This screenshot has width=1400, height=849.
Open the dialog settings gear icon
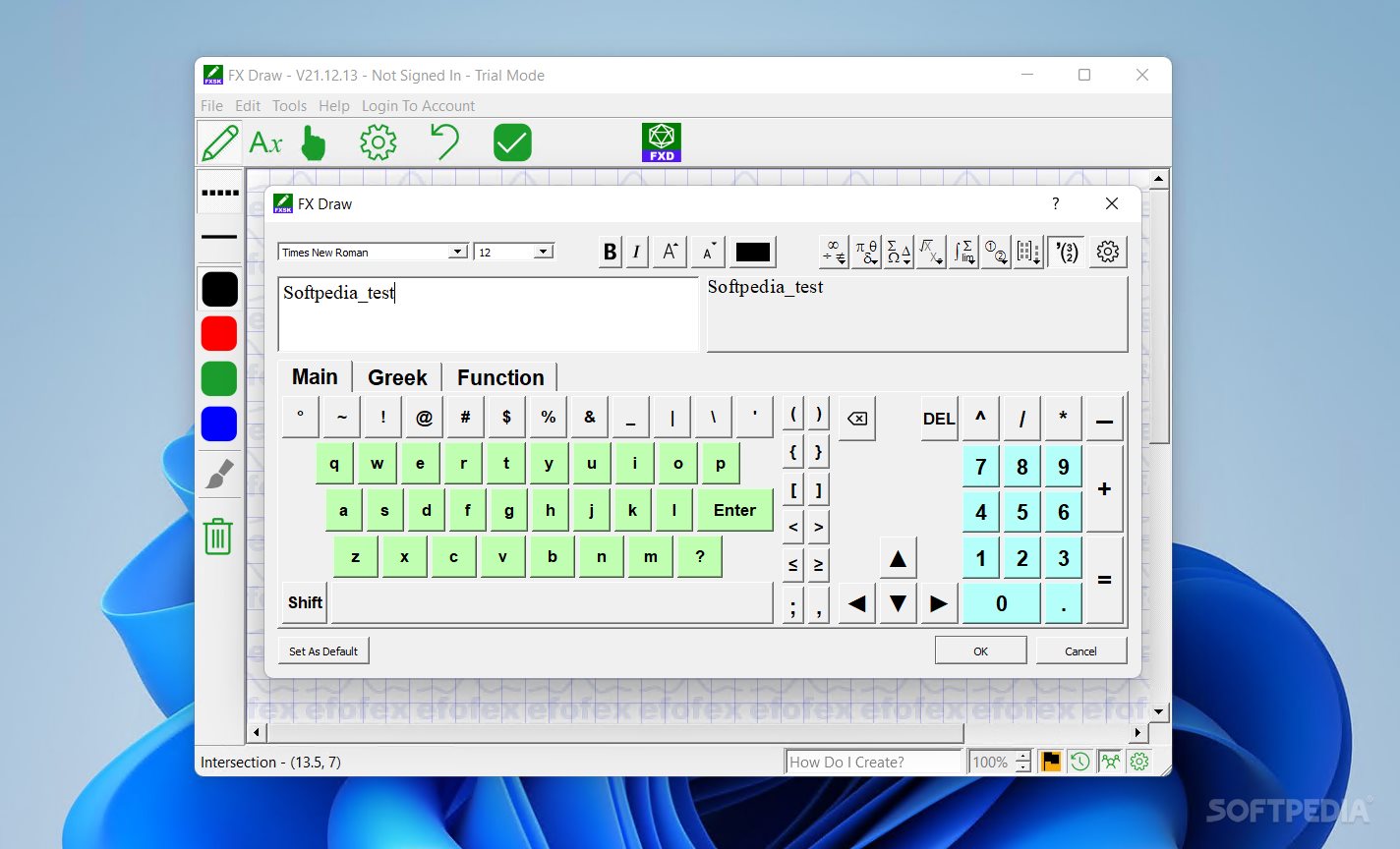coord(1108,253)
